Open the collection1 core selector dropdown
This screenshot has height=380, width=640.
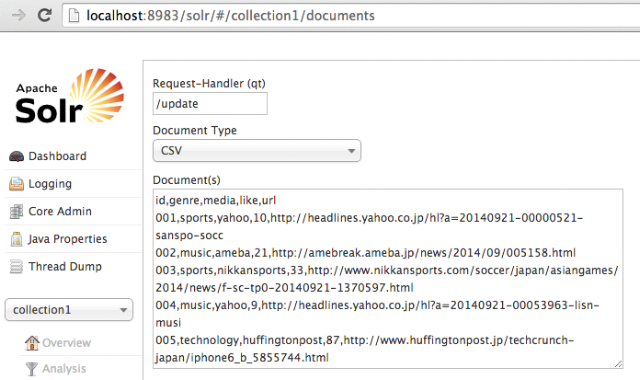pos(69,310)
